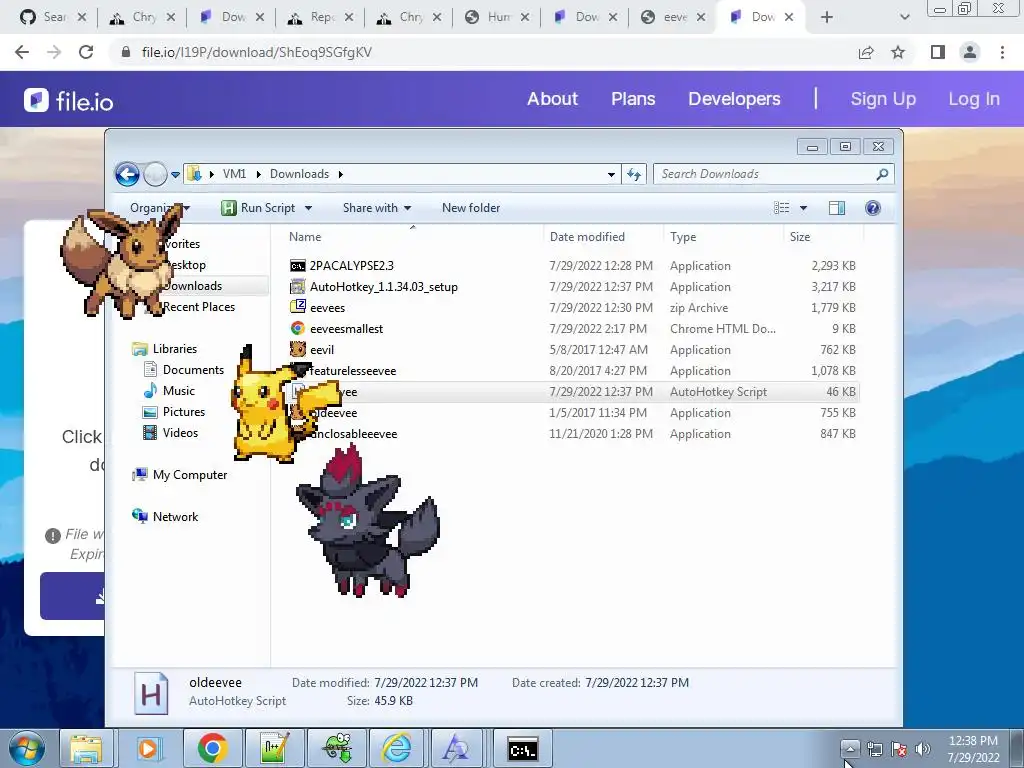The height and width of the screenshot is (768, 1024).
Task: Toggle the preview pane button
Action: click(x=837, y=208)
